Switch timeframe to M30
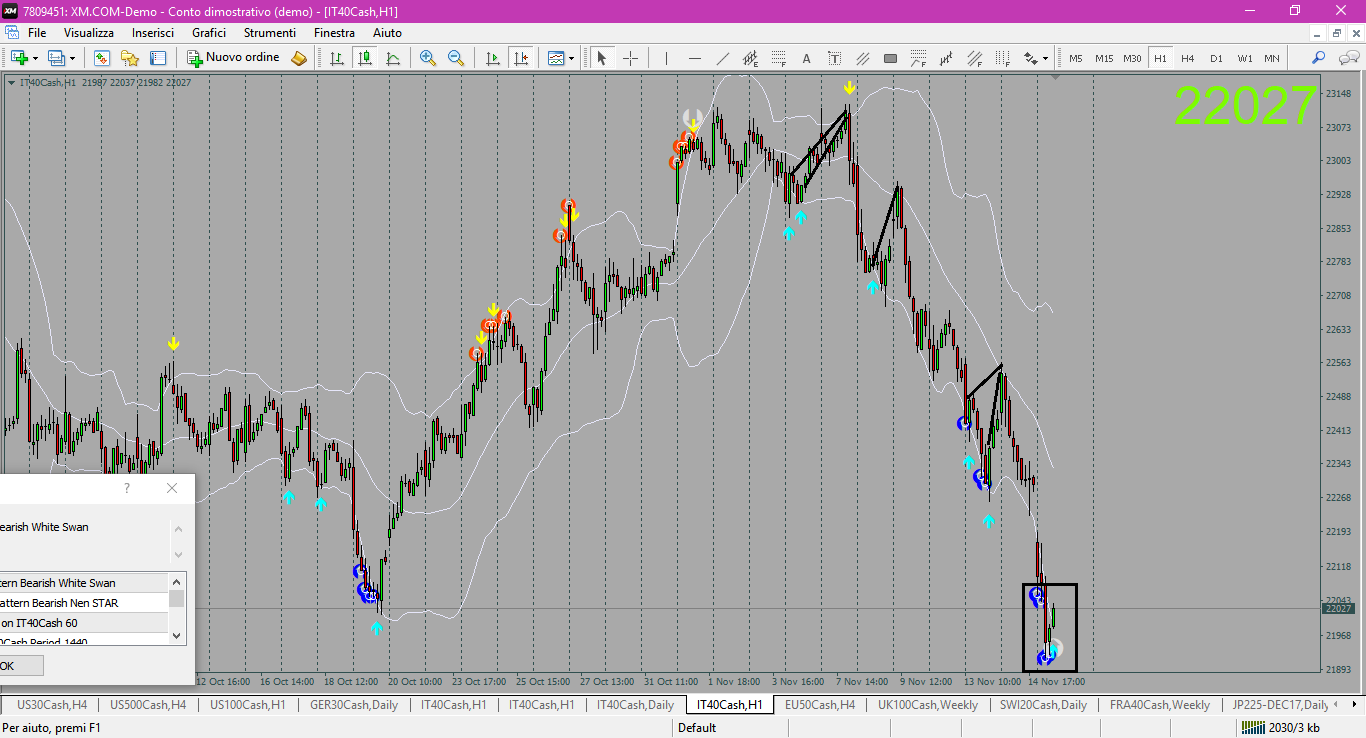Viewport: 1366px width, 738px height. pyautogui.click(x=1132, y=58)
